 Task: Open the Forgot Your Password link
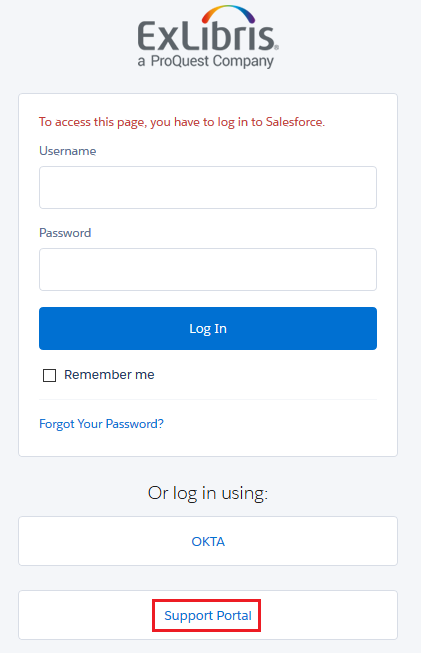pos(101,424)
